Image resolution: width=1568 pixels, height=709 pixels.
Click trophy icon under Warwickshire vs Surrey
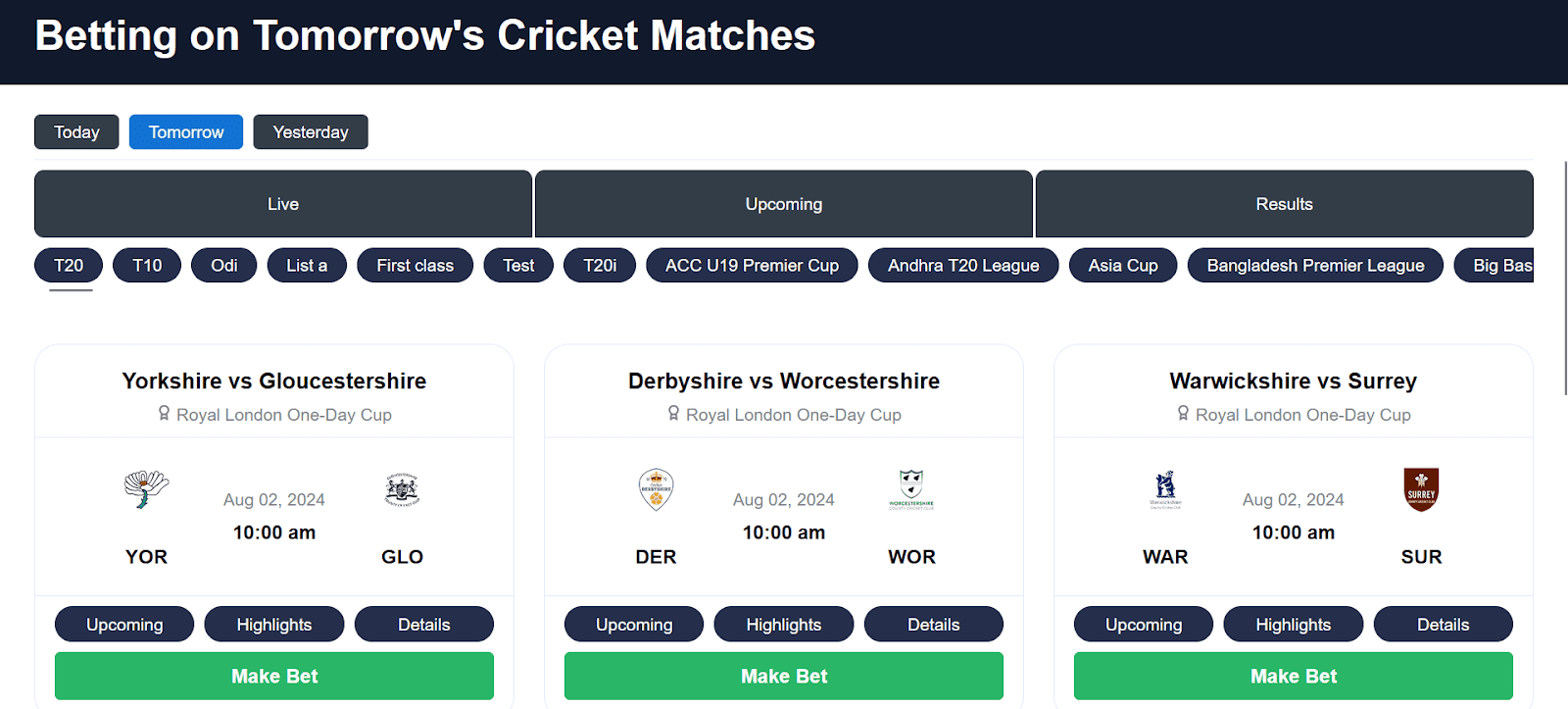point(1184,414)
